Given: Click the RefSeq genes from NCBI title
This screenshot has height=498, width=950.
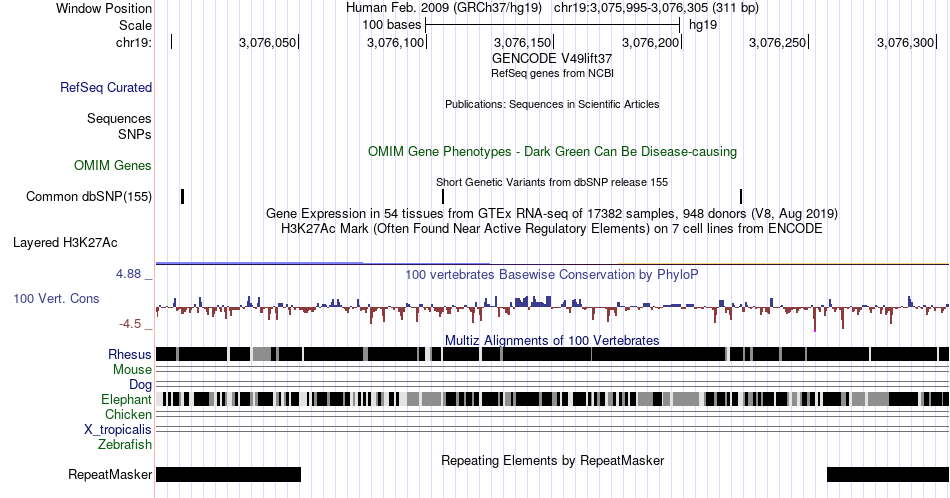Looking at the screenshot, I should 552,73.
